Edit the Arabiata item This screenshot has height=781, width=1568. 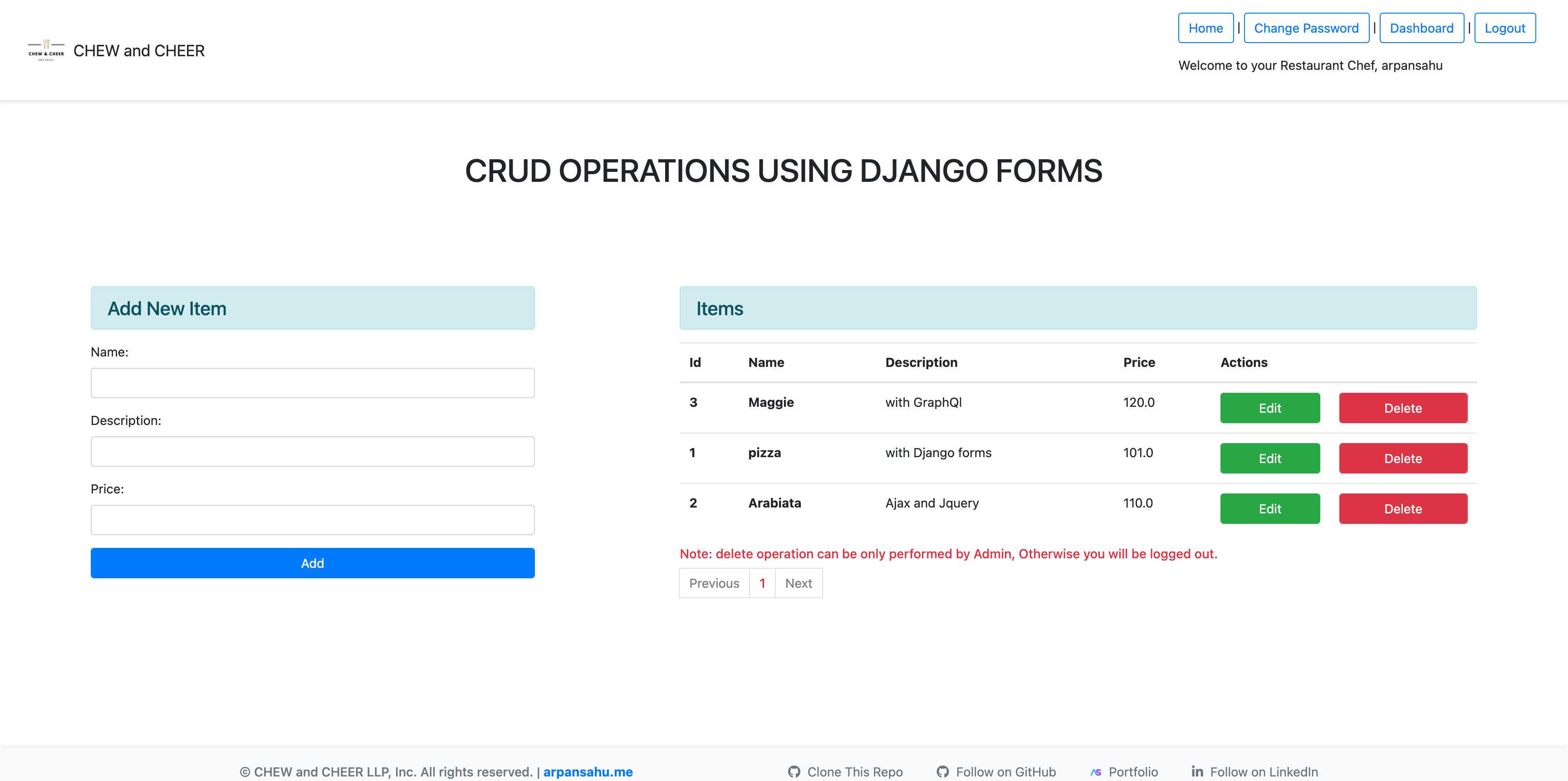(x=1269, y=508)
